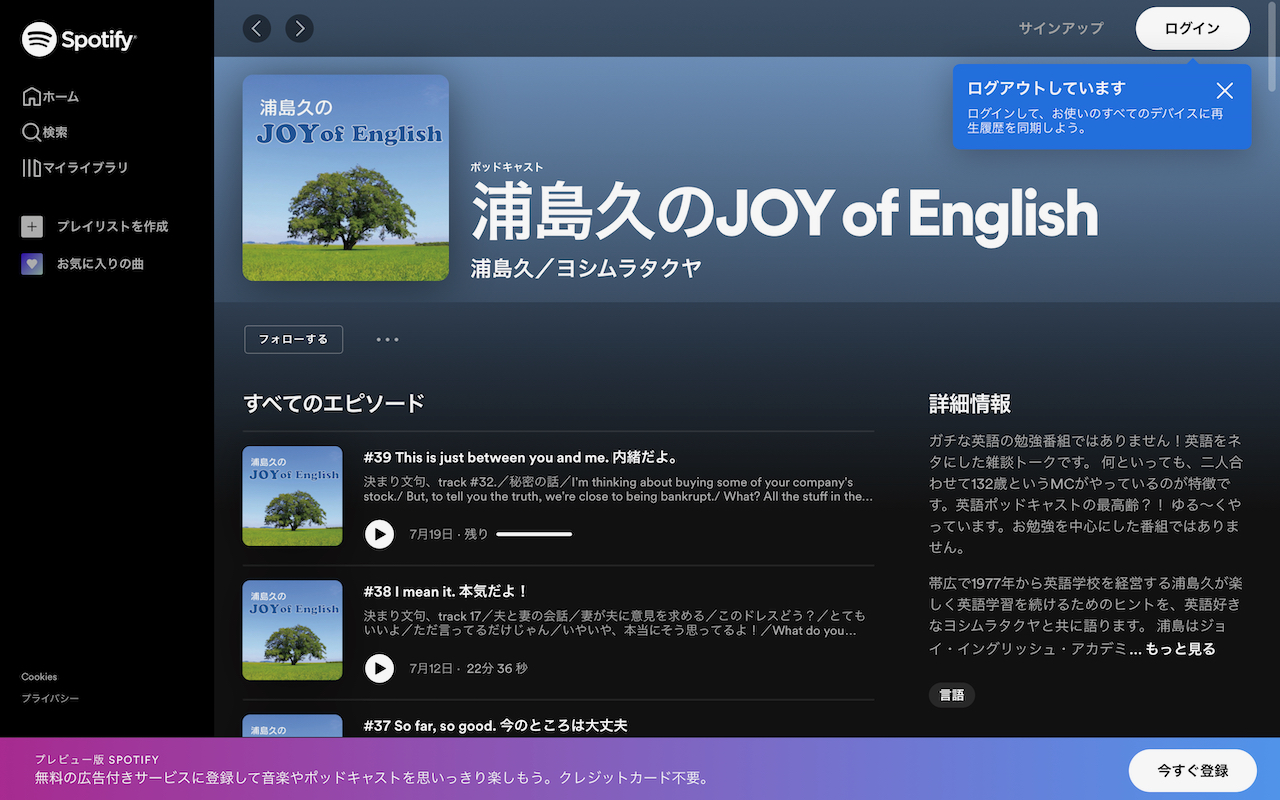Viewport: 1280px width, 800px height.
Task: Click the 詳細情報 heading
Action: click(970, 404)
